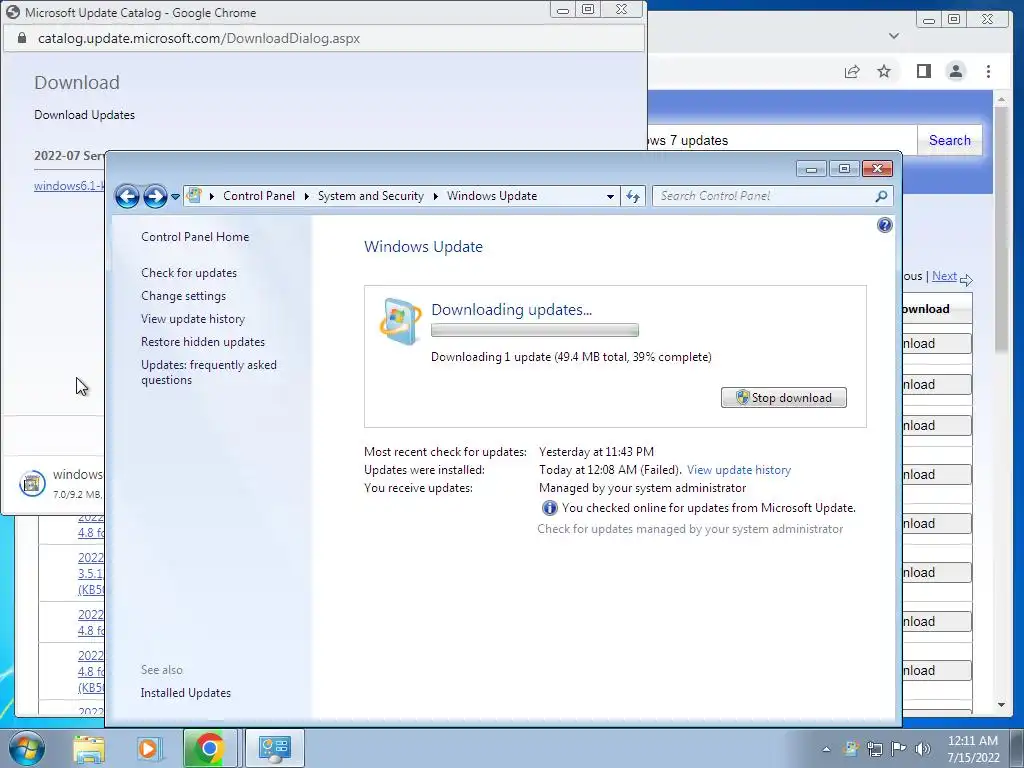Open the Windows Start menu
Screen dimensions: 1024x768
tap(26, 748)
